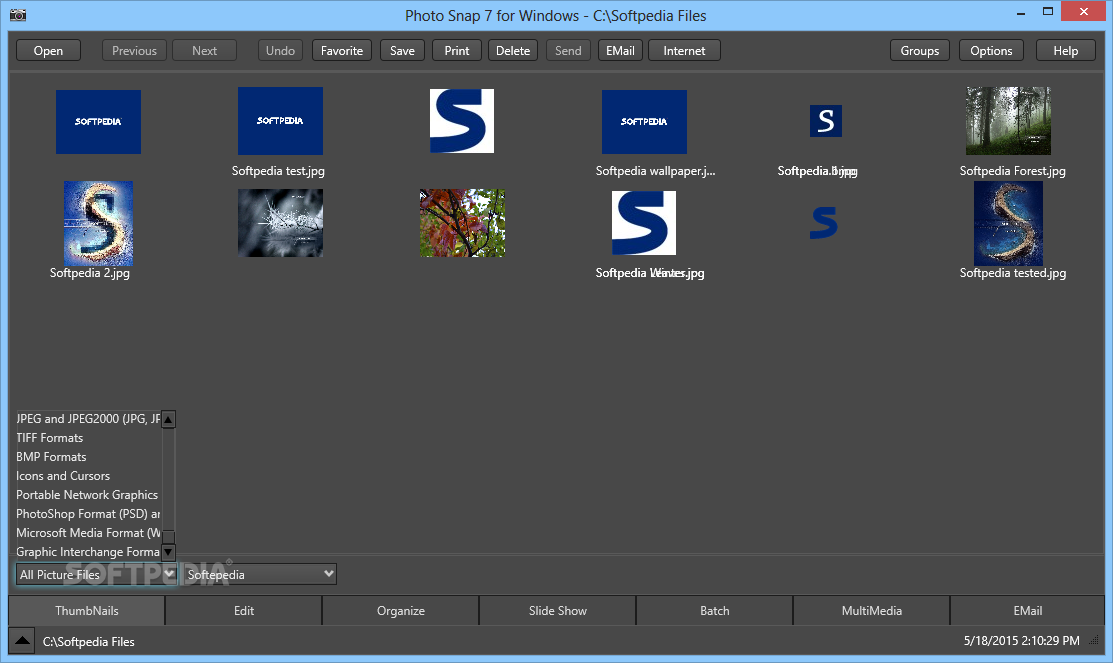
Task: Switch to the EMail tab at bottom
Action: 1027,610
